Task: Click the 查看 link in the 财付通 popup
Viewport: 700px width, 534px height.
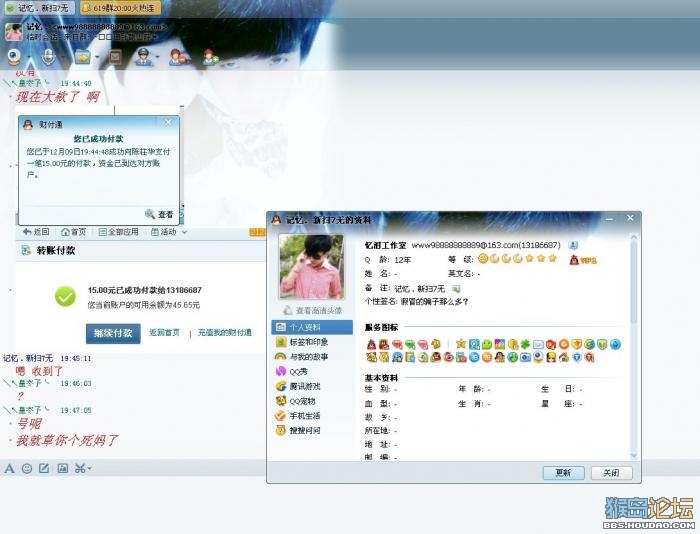Action: (165, 215)
